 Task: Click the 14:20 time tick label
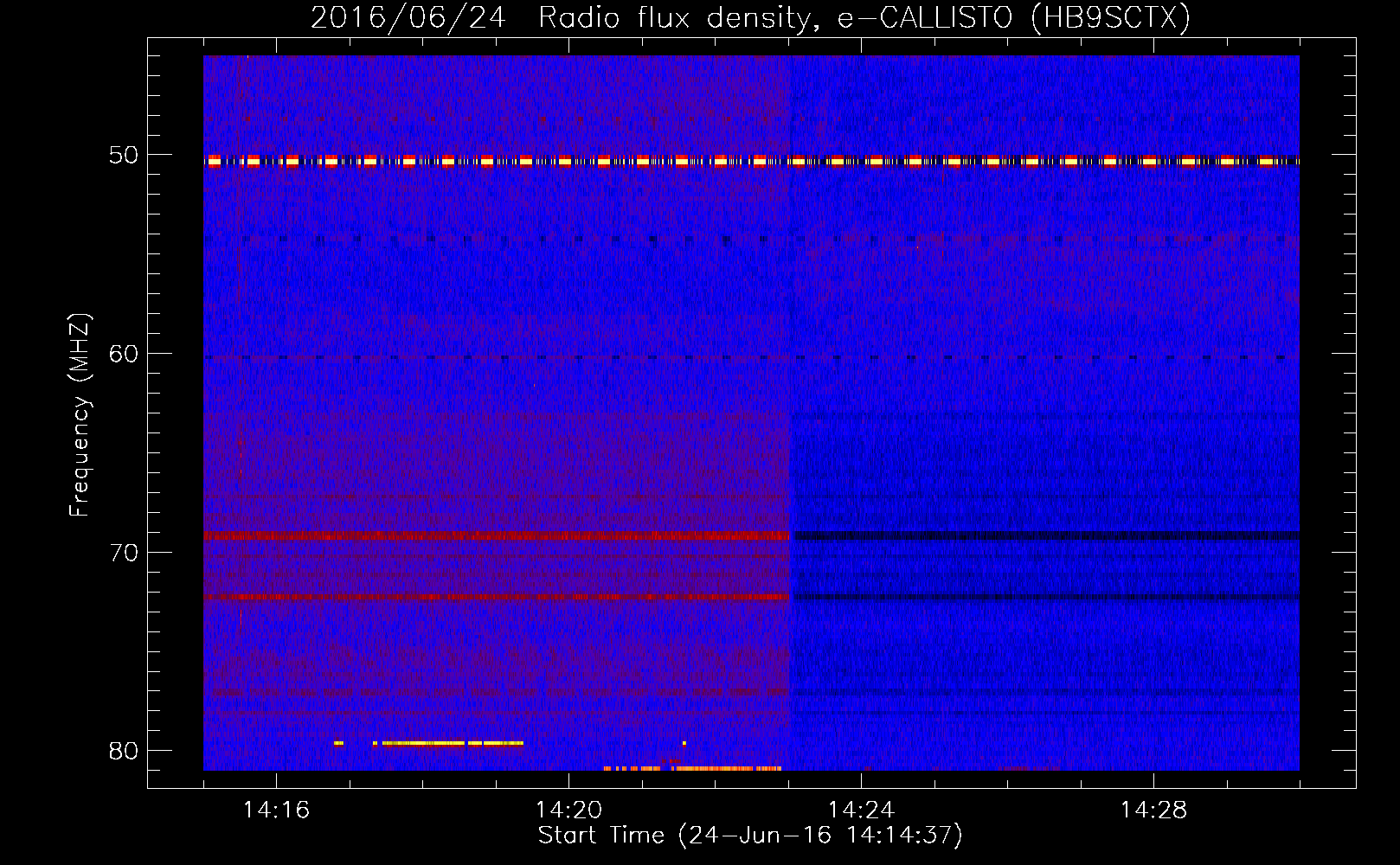568,811
